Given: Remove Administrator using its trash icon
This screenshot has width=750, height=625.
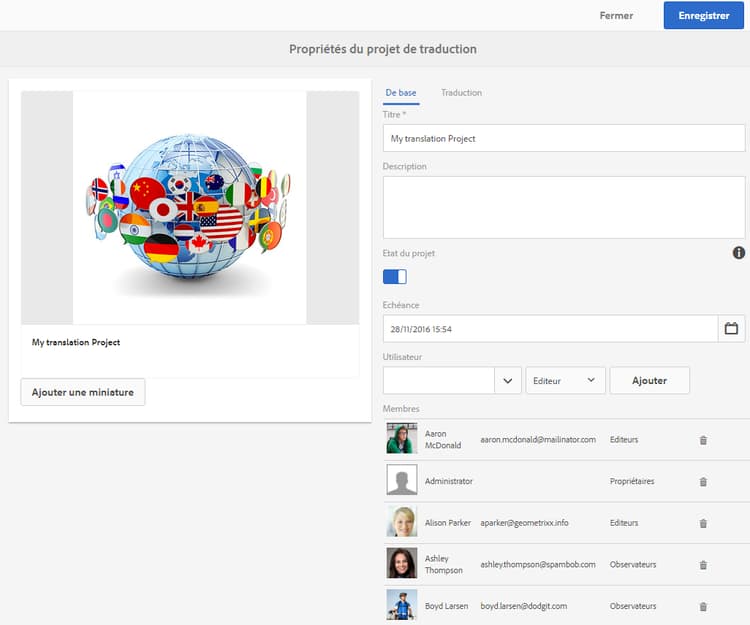Looking at the screenshot, I should click(x=703, y=482).
